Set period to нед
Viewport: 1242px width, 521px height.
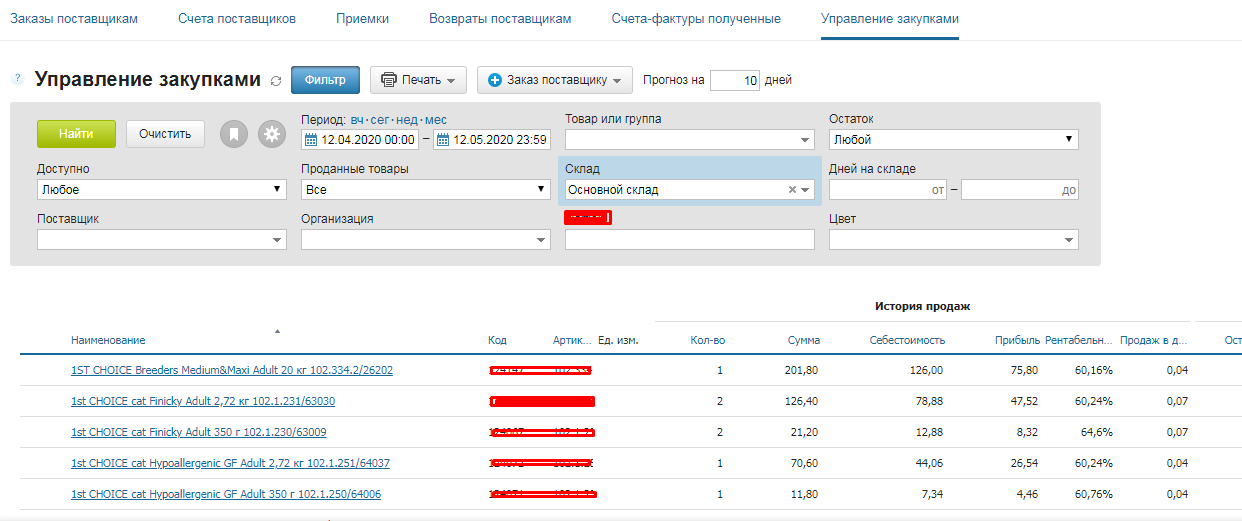tap(407, 120)
